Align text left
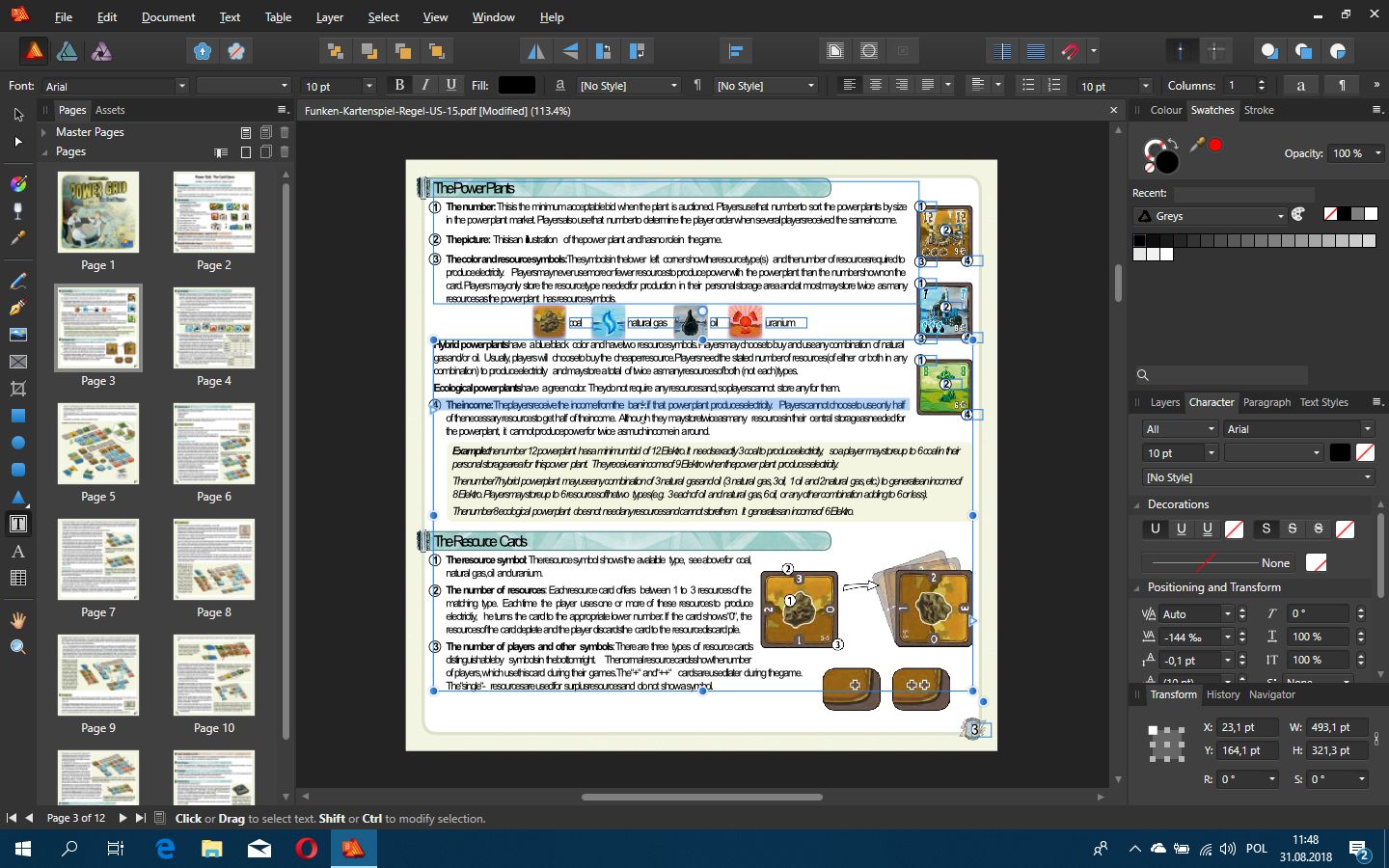Viewport: 1389px width, 868px height. pyautogui.click(x=849, y=85)
